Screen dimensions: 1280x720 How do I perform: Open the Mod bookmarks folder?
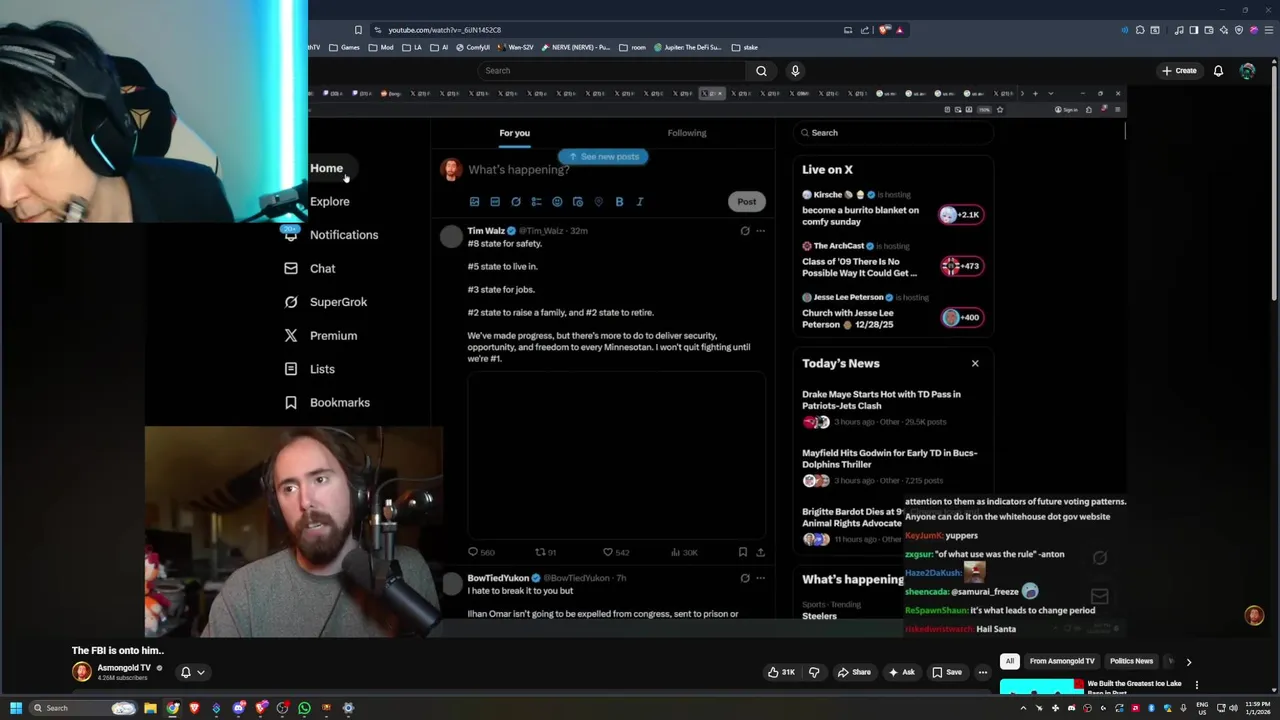[381, 47]
